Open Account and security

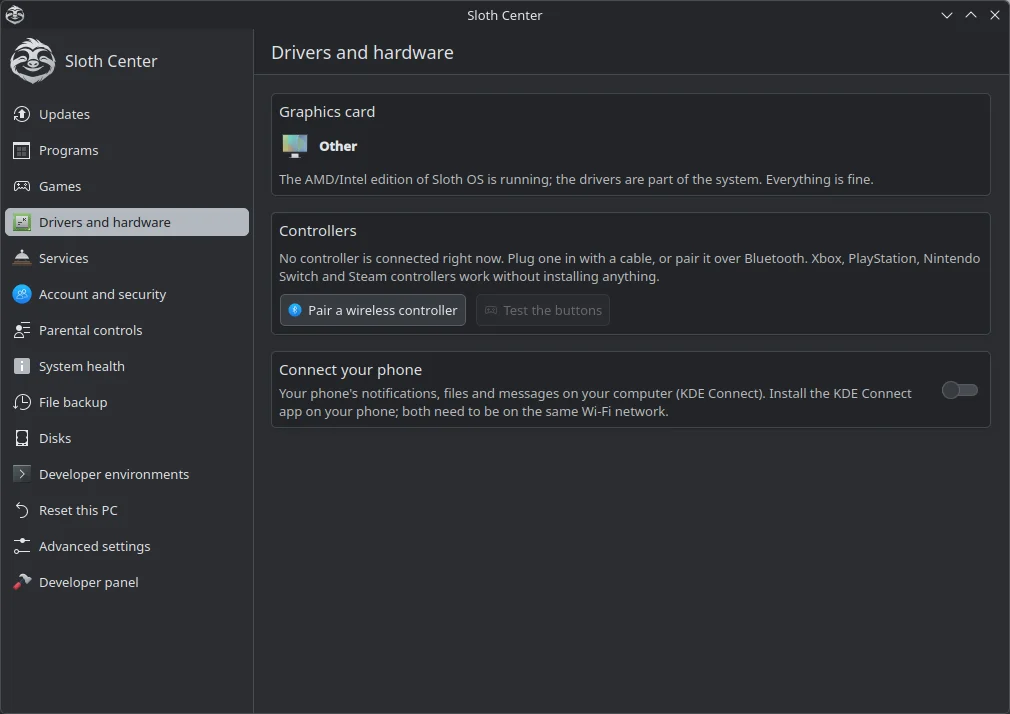click(x=127, y=294)
